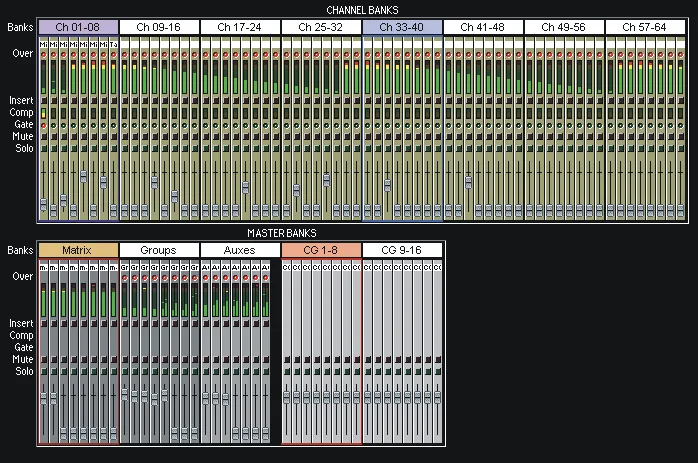The width and height of the screenshot is (698, 463).
Task: Click the insert indicator on first Groups strip
Action: point(125,324)
